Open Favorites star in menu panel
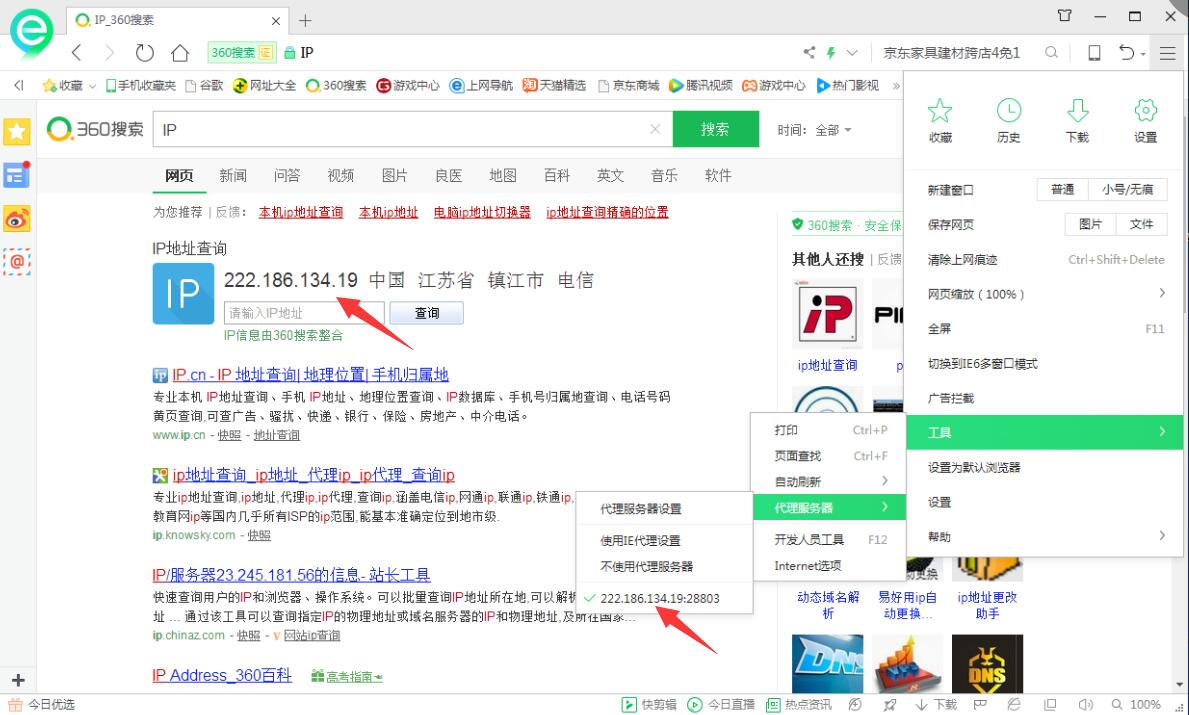The image size is (1189, 715). 940,120
